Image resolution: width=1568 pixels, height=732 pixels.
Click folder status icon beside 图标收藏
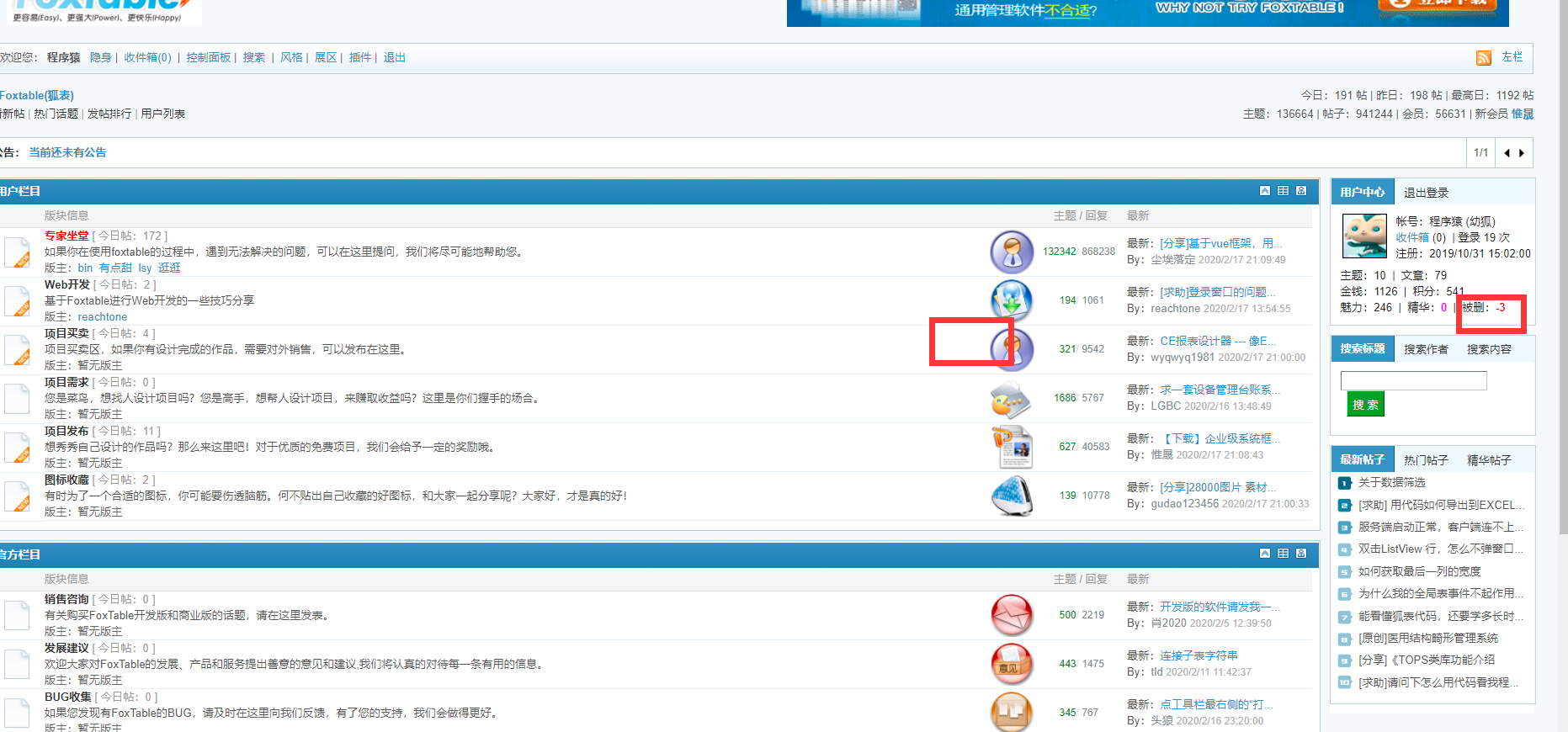pos(17,496)
